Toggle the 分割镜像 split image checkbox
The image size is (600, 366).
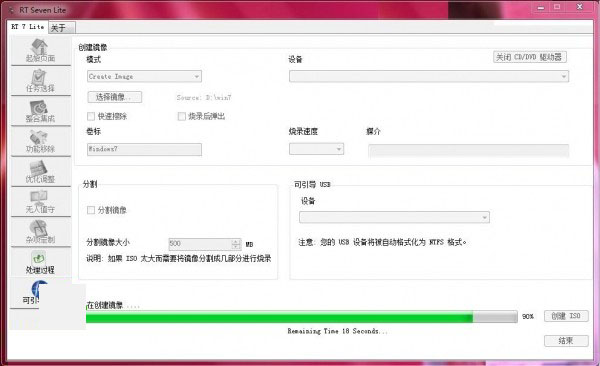[91, 210]
